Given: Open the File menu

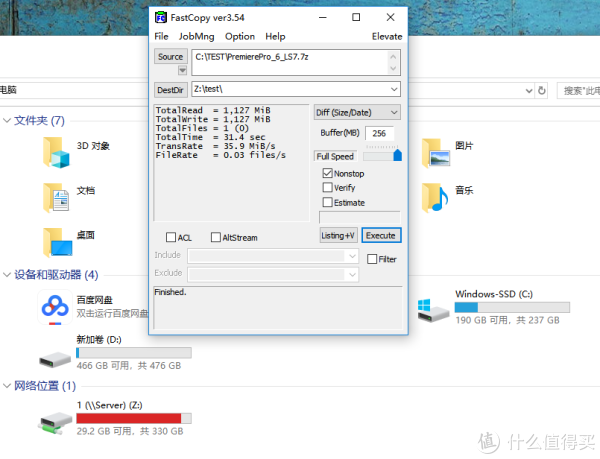Looking at the screenshot, I should click(x=161, y=36).
